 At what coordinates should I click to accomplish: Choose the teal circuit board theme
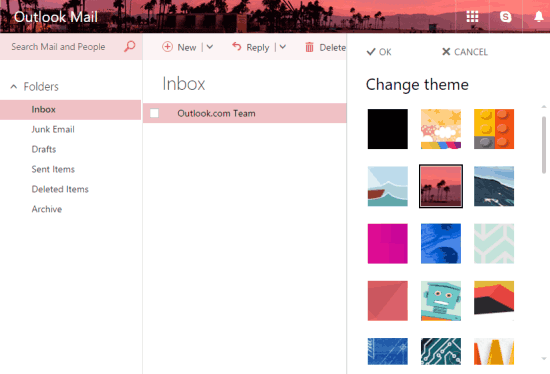[x=441, y=352]
